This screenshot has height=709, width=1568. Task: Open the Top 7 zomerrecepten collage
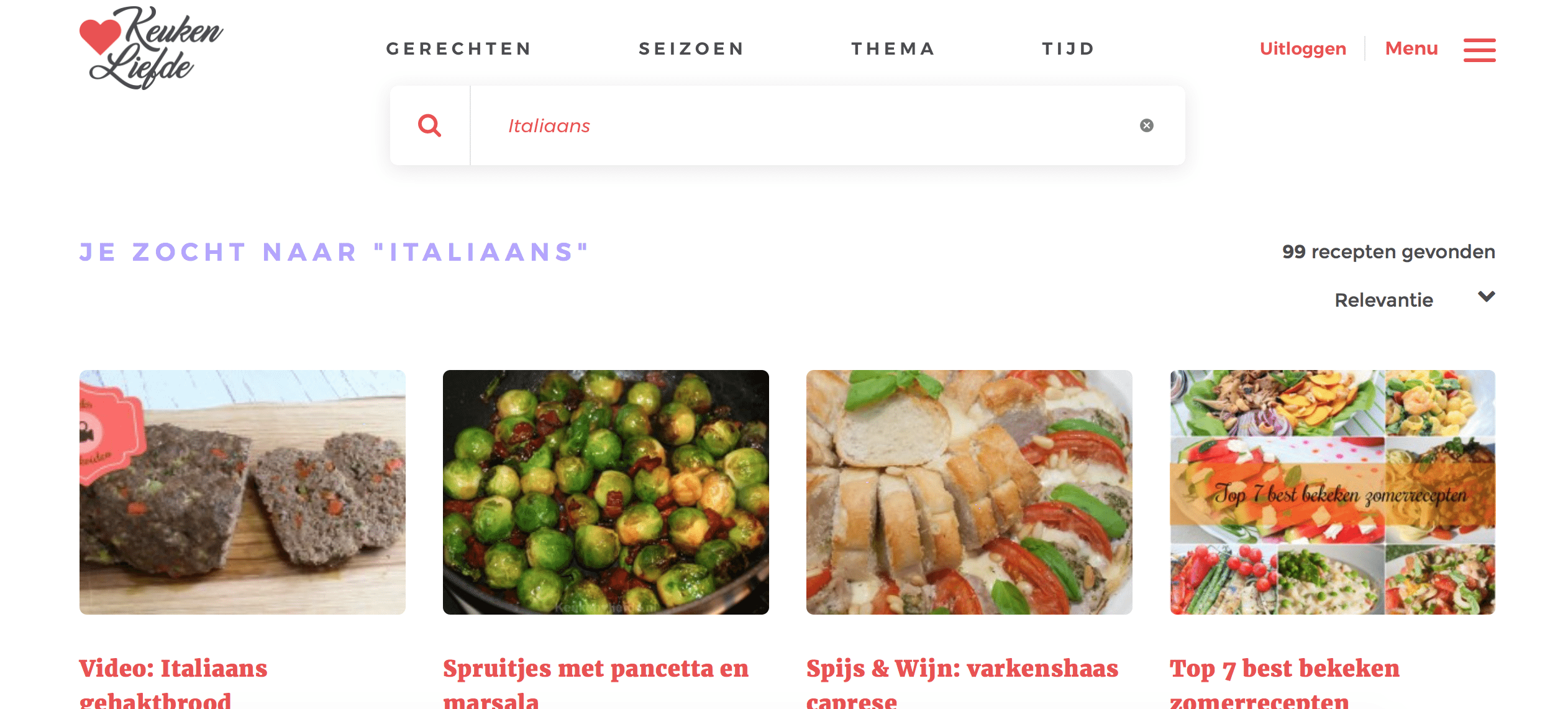[1333, 492]
